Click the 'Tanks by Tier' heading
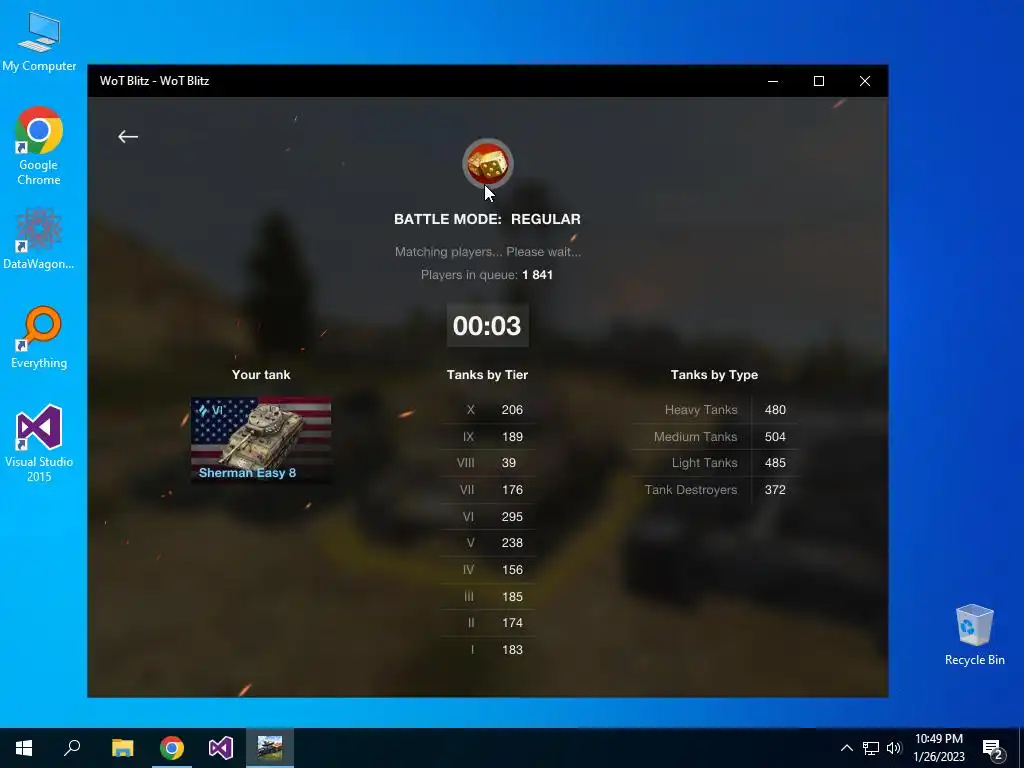Viewport: 1024px width, 768px height. (487, 375)
